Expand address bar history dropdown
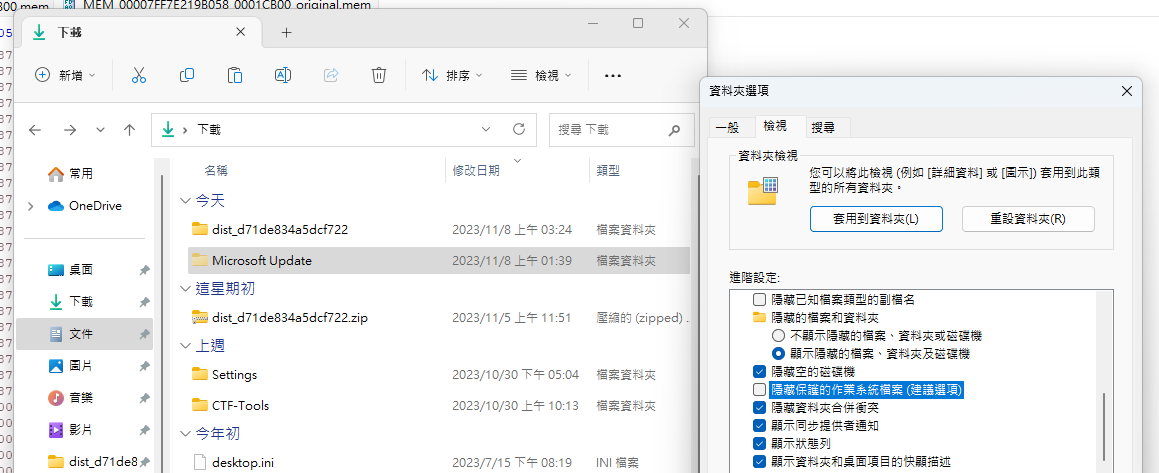The height and width of the screenshot is (473, 1159). pos(486,129)
